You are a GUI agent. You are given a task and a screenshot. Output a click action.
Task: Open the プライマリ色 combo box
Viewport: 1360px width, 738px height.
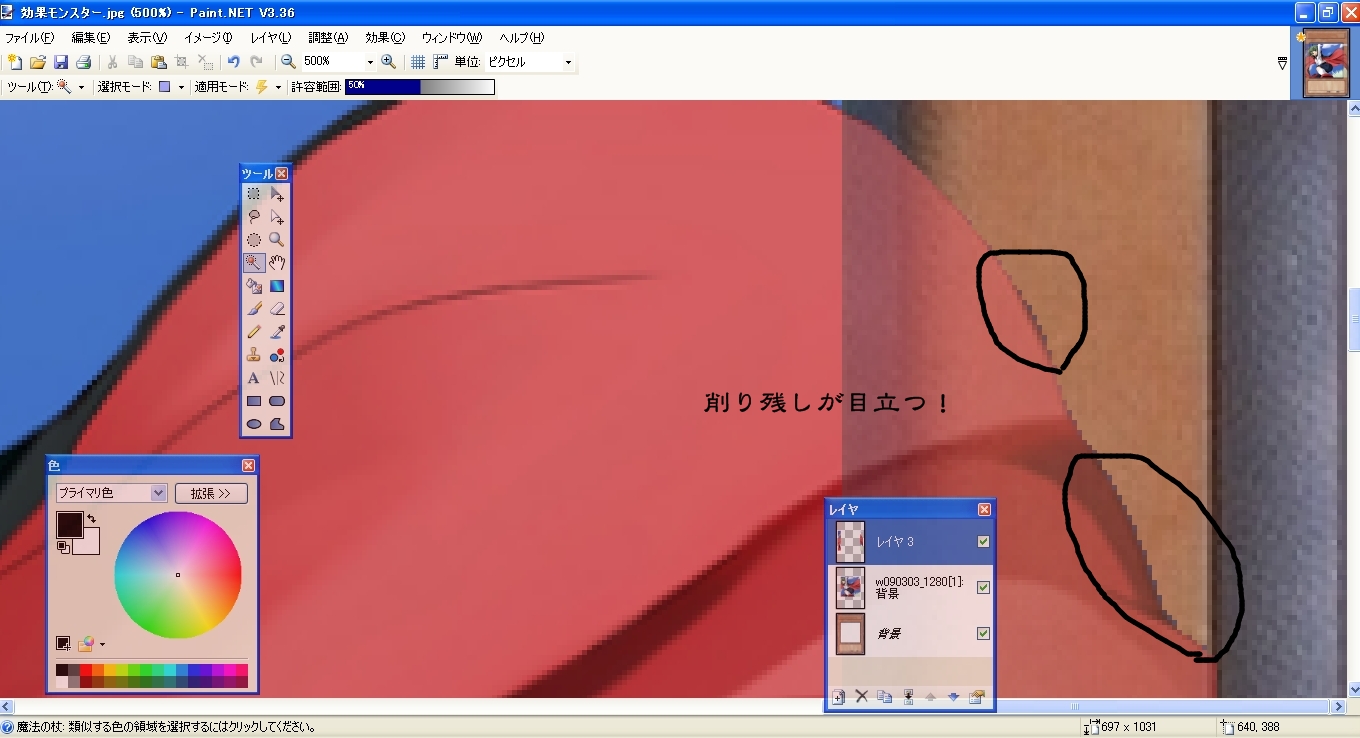pyautogui.click(x=111, y=493)
